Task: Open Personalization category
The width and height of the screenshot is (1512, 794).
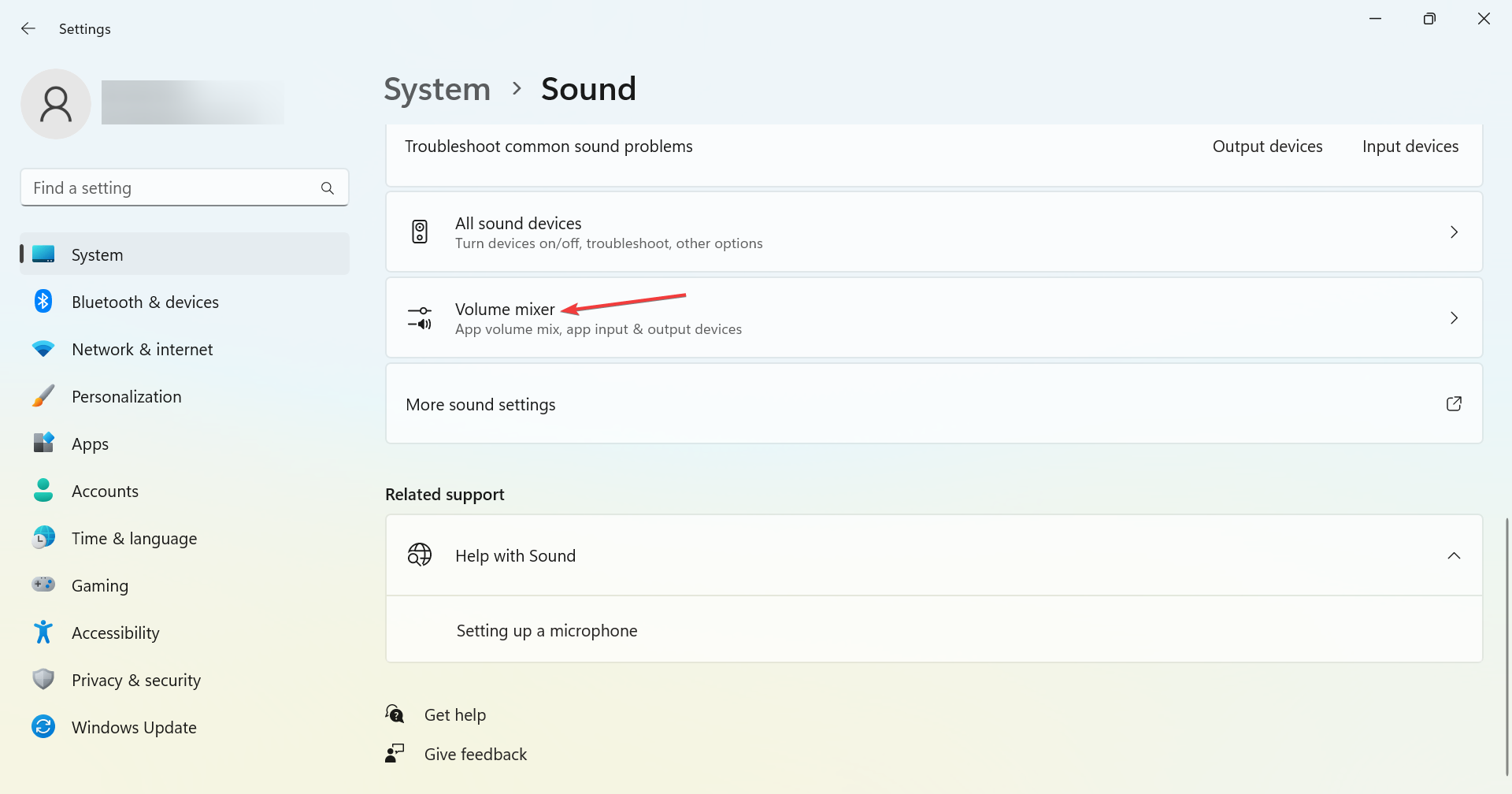Action: point(184,396)
